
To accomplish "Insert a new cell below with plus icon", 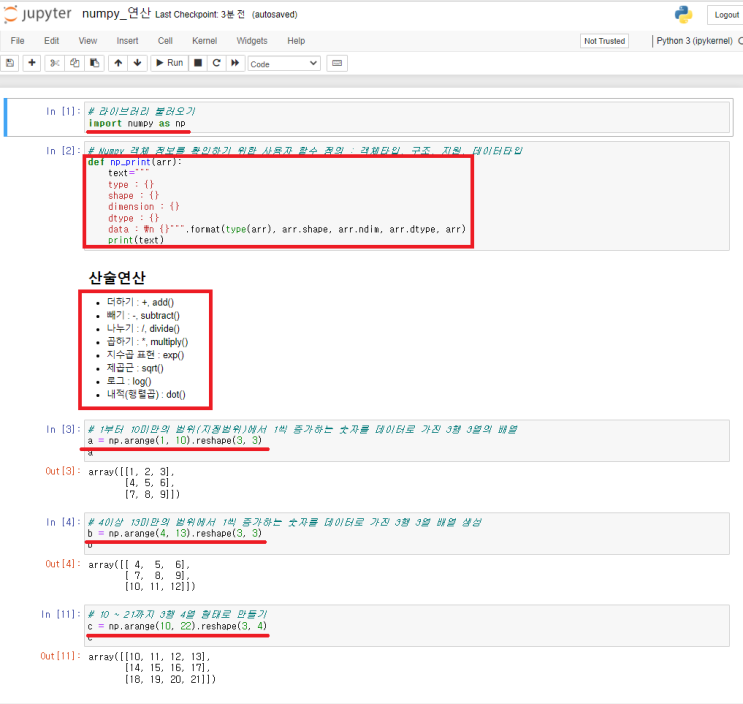I will [33, 63].
